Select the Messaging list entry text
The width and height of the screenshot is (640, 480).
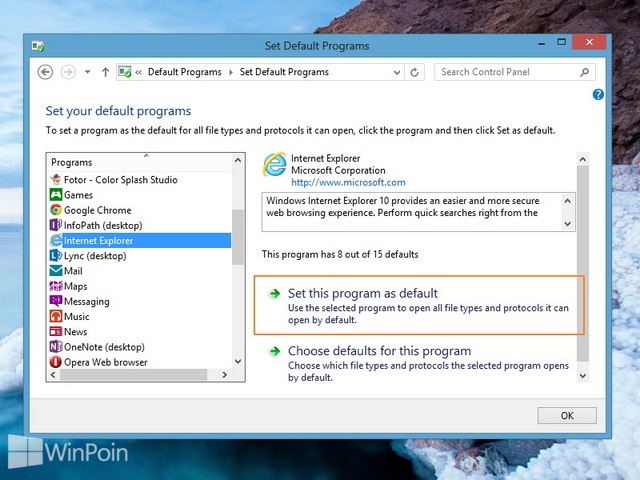click(87, 302)
